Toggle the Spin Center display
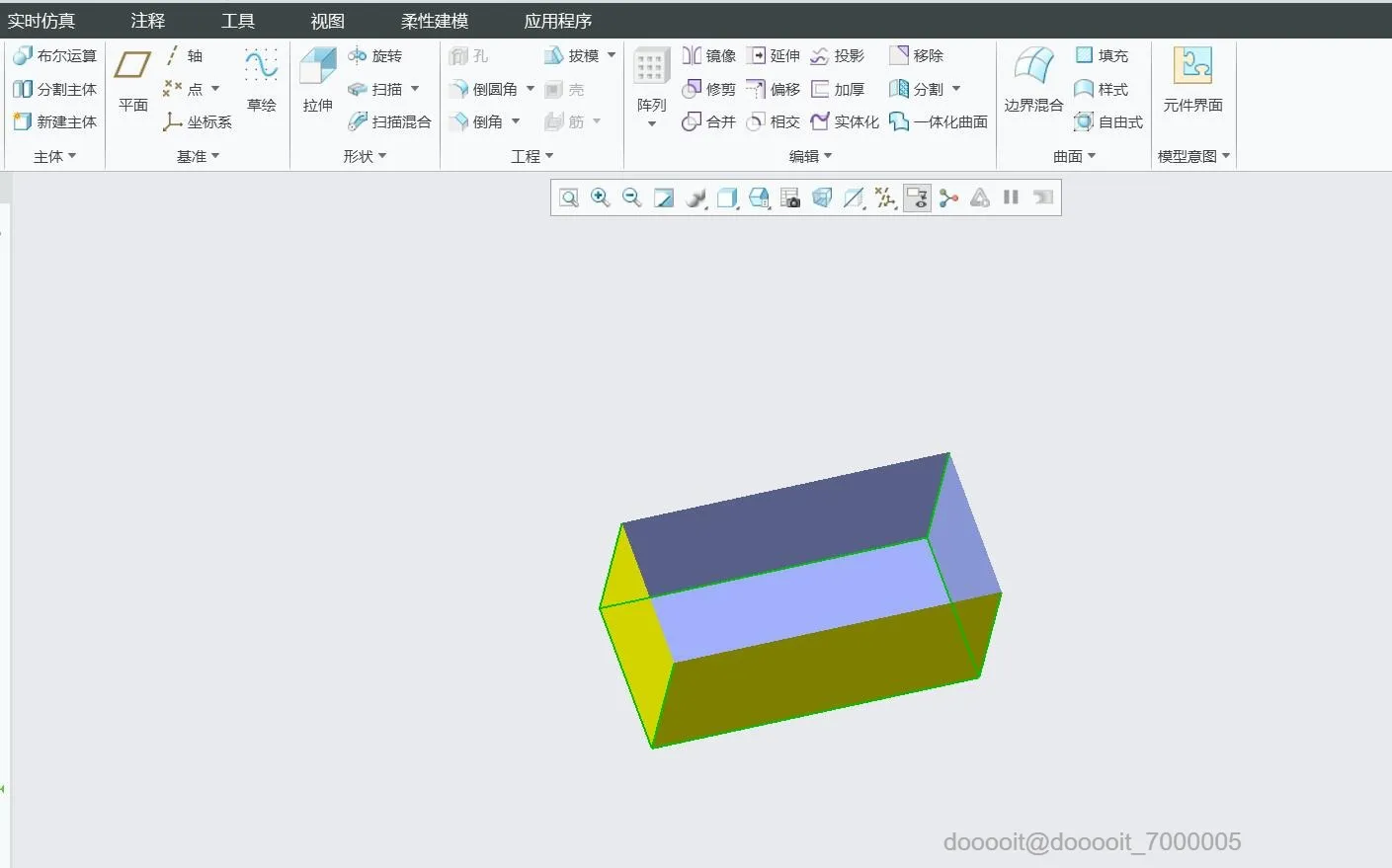Screen dimensions: 1392x868 [x=948, y=197]
